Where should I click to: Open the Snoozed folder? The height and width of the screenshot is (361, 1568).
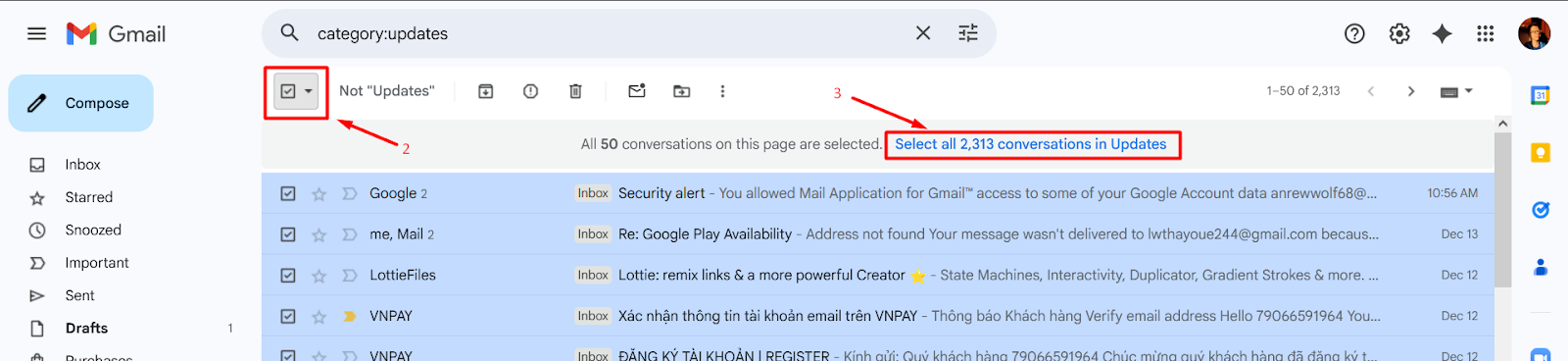[93, 230]
